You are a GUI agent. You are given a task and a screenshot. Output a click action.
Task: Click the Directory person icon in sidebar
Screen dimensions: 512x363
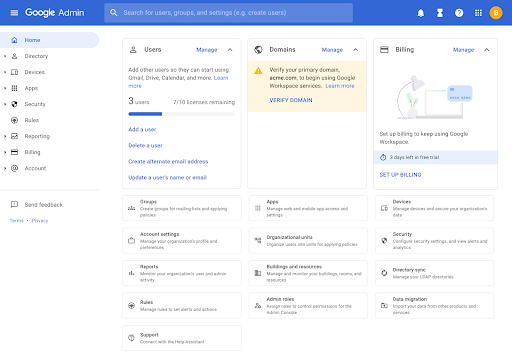(x=14, y=56)
